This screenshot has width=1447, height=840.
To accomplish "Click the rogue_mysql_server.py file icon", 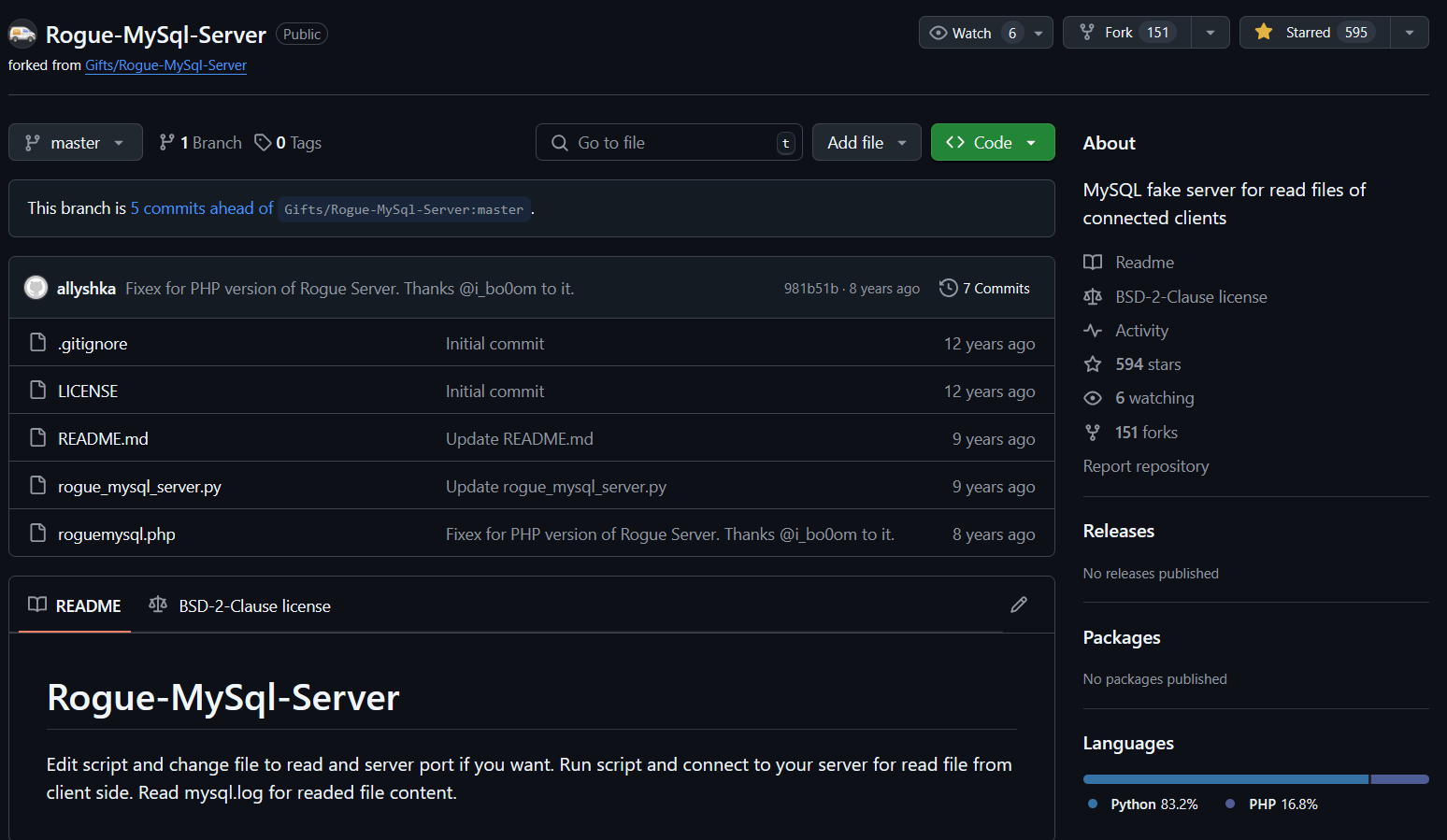I will 37,486.
